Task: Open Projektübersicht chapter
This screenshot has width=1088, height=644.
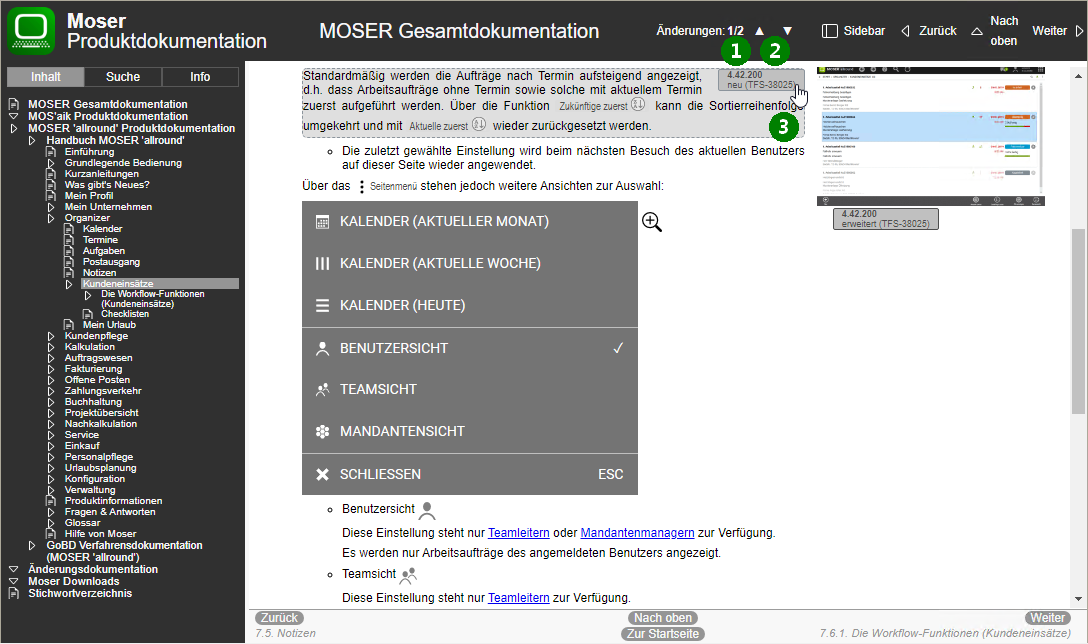Action: coord(101,413)
